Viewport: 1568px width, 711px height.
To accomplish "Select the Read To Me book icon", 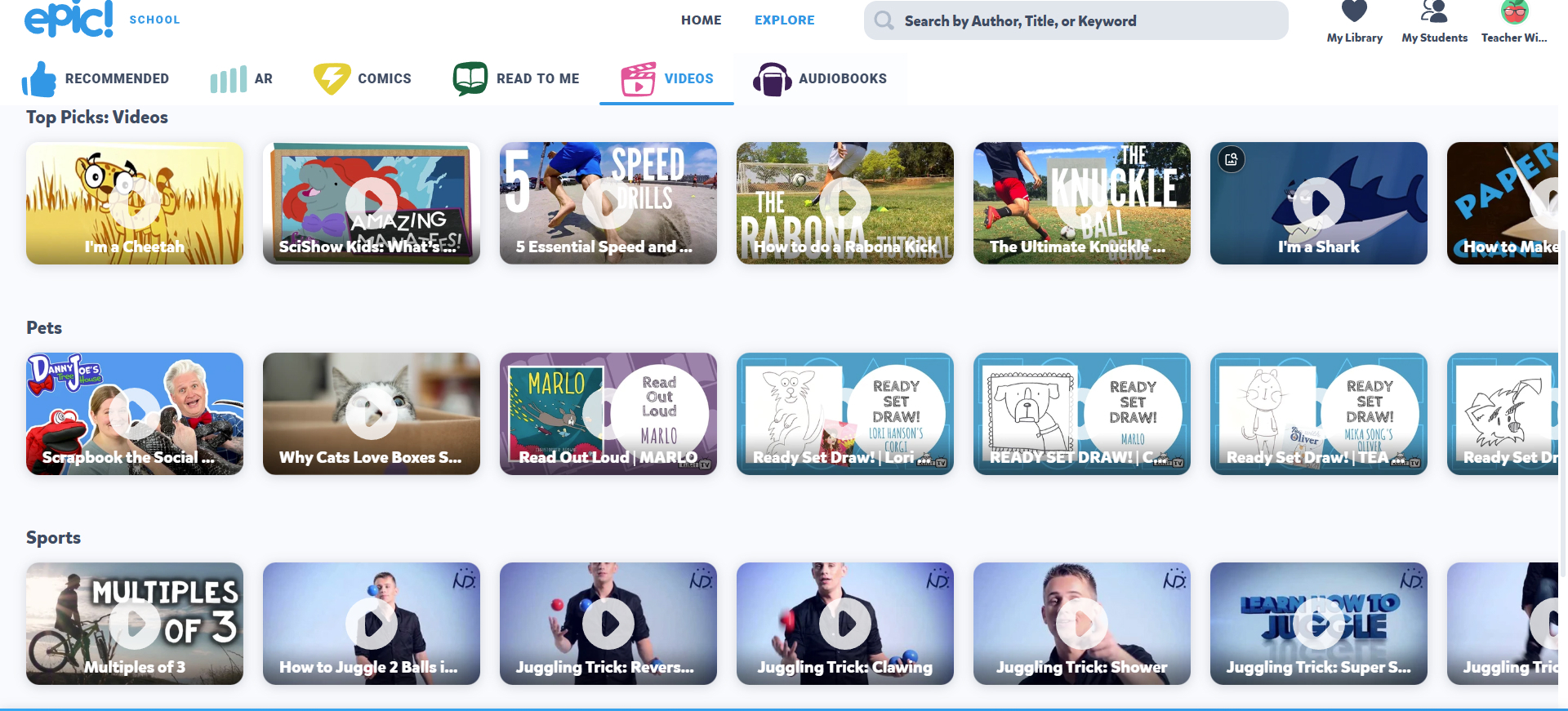I will click(x=470, y=79).
